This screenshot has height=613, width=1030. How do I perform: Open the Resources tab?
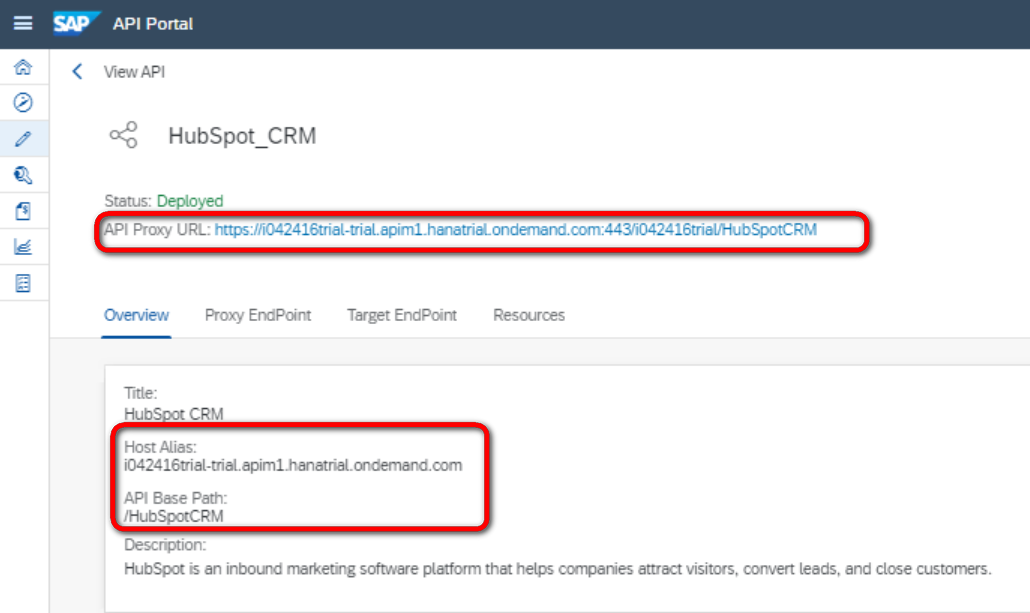529,315
